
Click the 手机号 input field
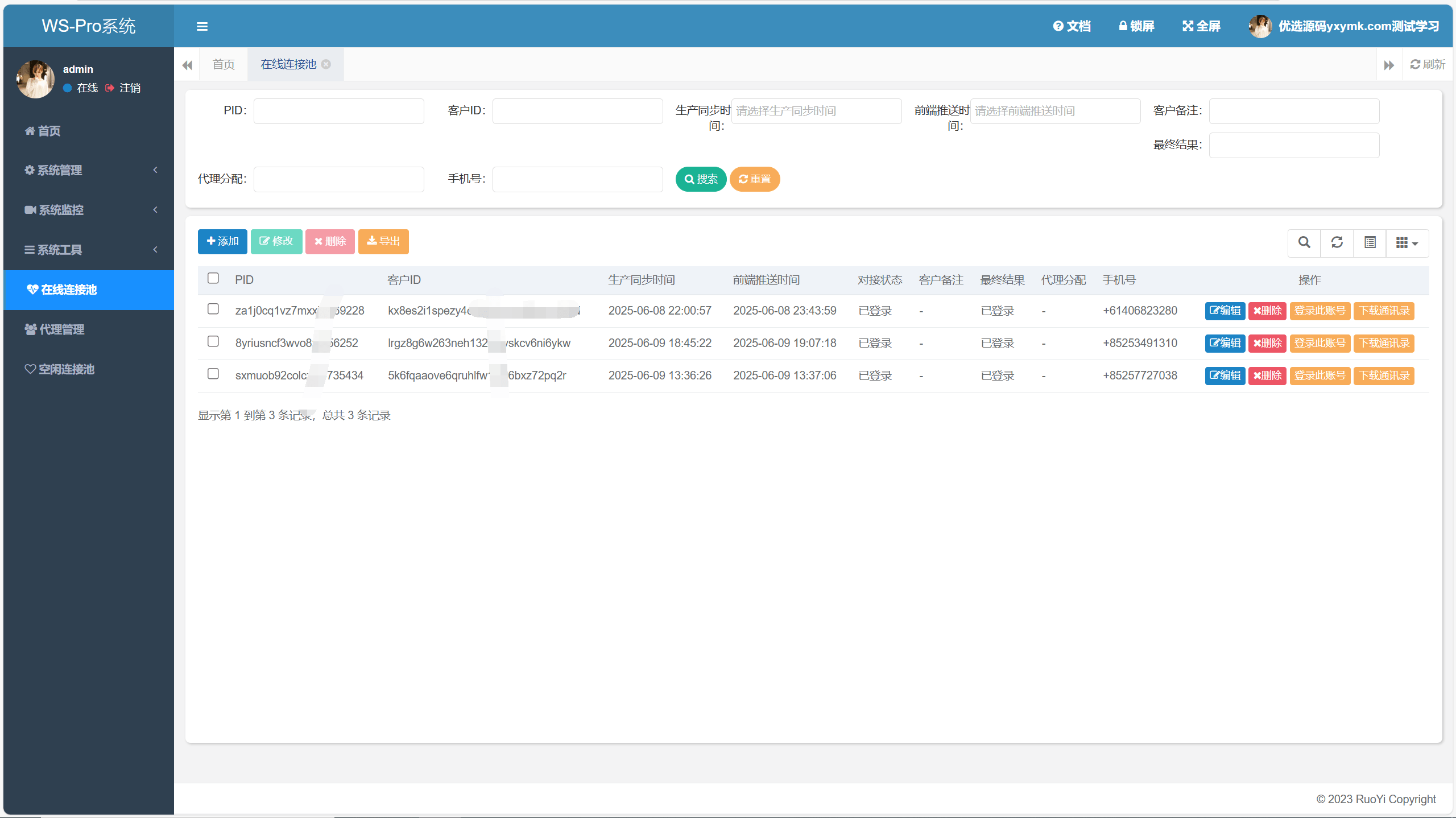click(x=577, y=179)
